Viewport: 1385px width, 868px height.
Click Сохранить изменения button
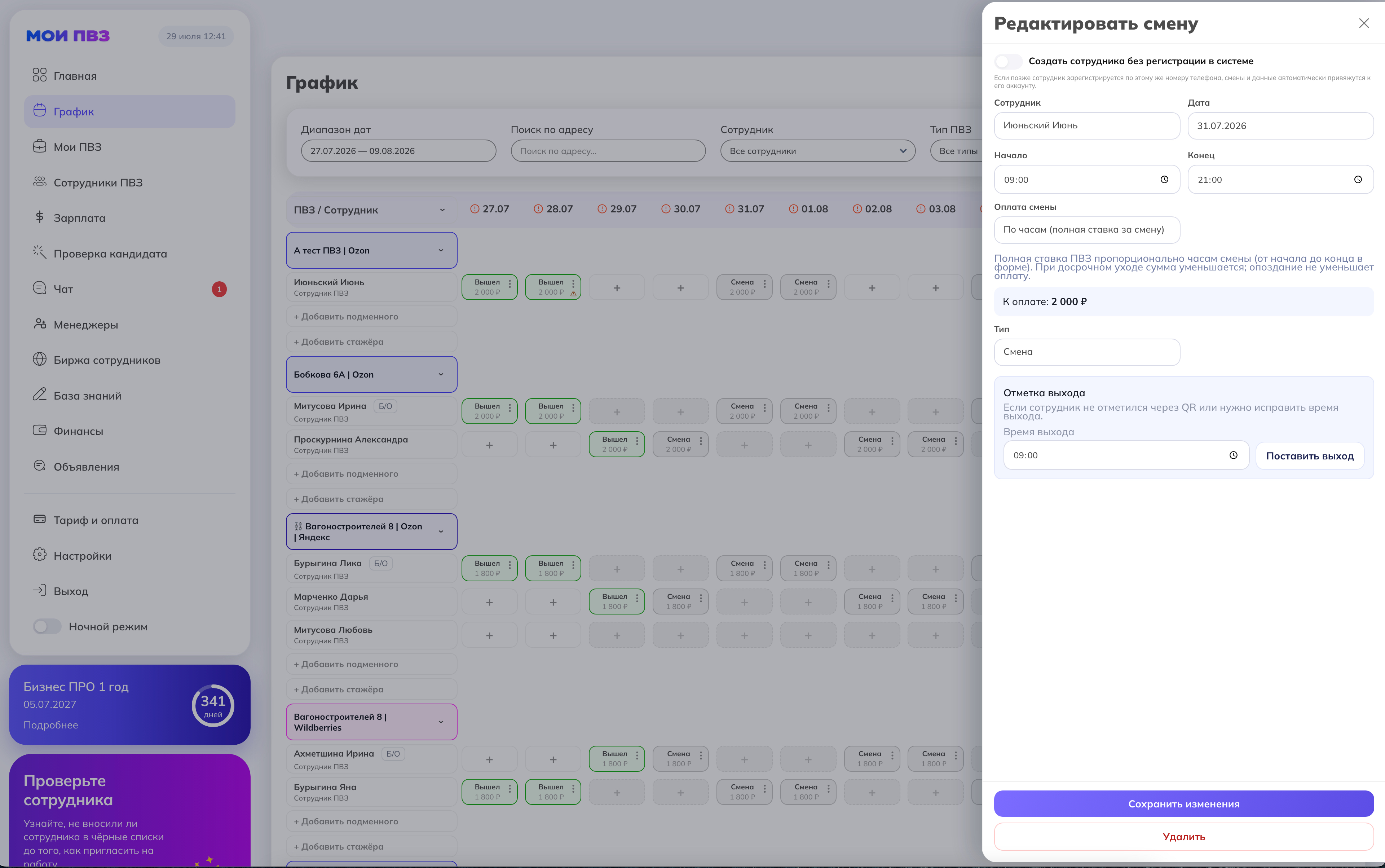[1183, 804]
